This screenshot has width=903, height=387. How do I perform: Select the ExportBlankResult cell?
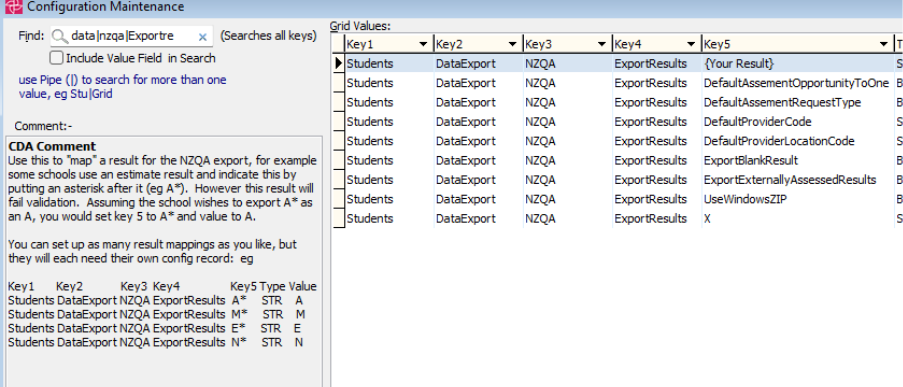[x=798, y=161]
